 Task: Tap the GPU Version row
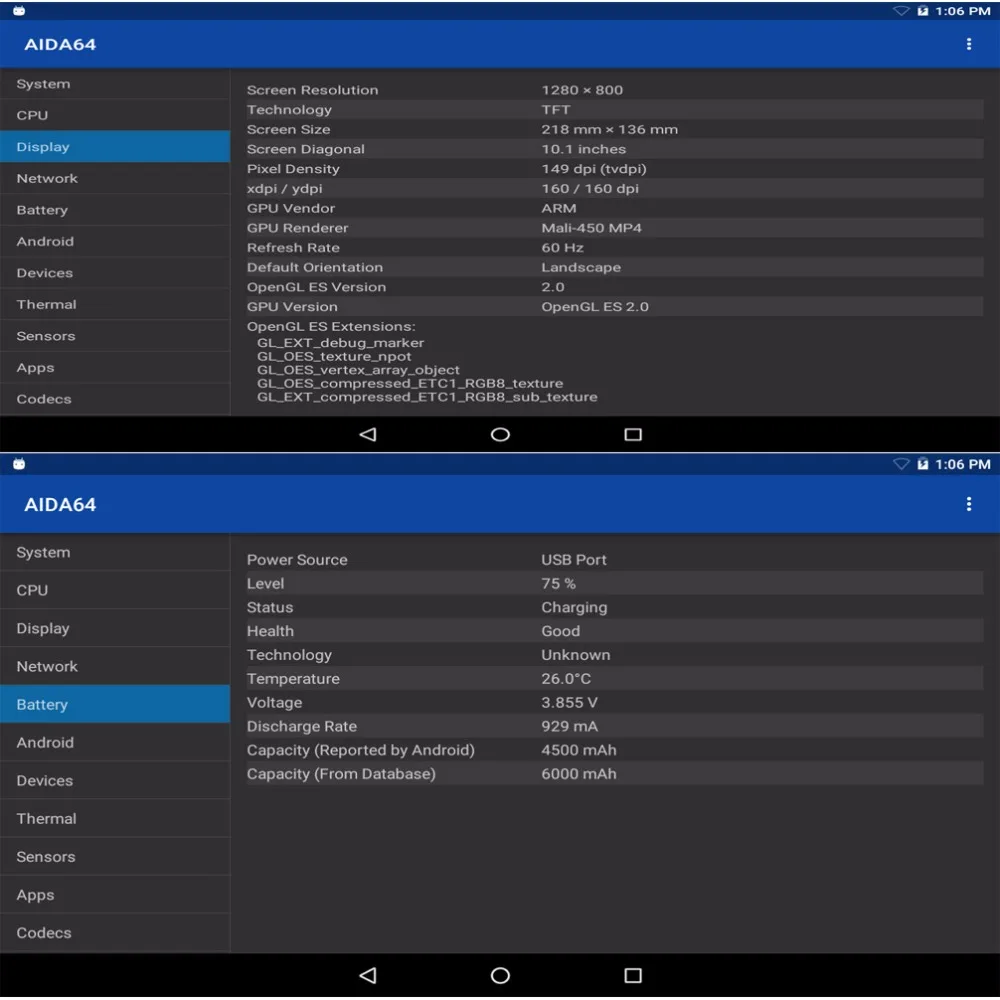[615, 307]
